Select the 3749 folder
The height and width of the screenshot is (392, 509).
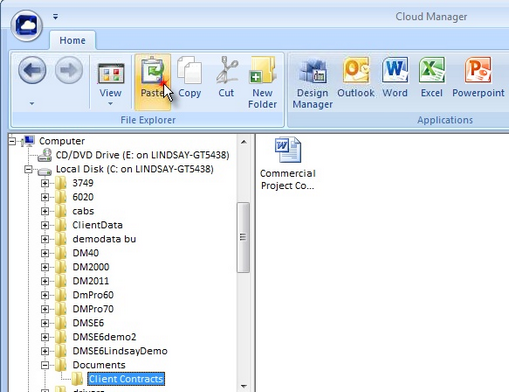tap(83, 183)
